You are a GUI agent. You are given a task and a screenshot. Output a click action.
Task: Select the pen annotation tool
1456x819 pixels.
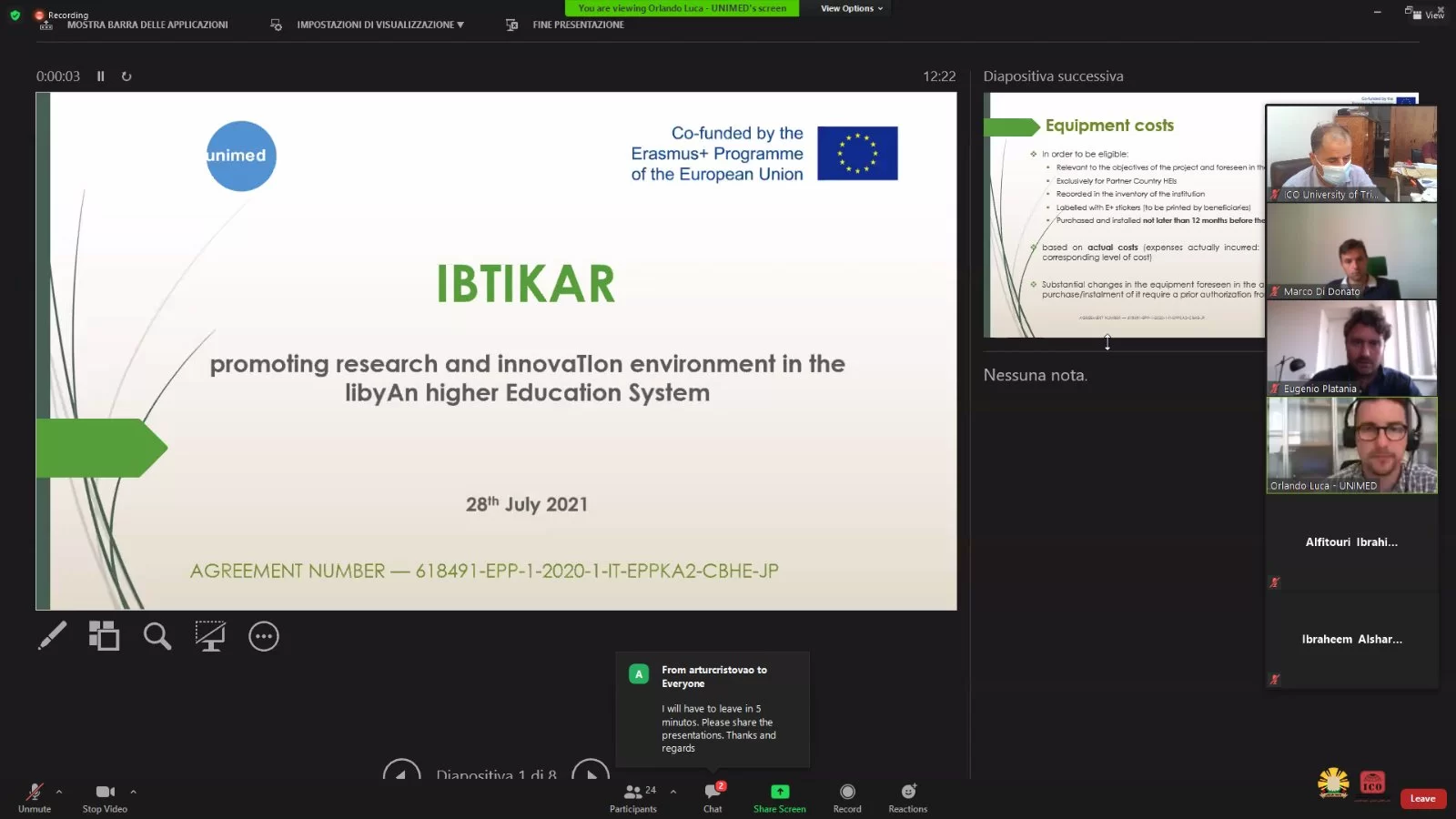[52, 635]
